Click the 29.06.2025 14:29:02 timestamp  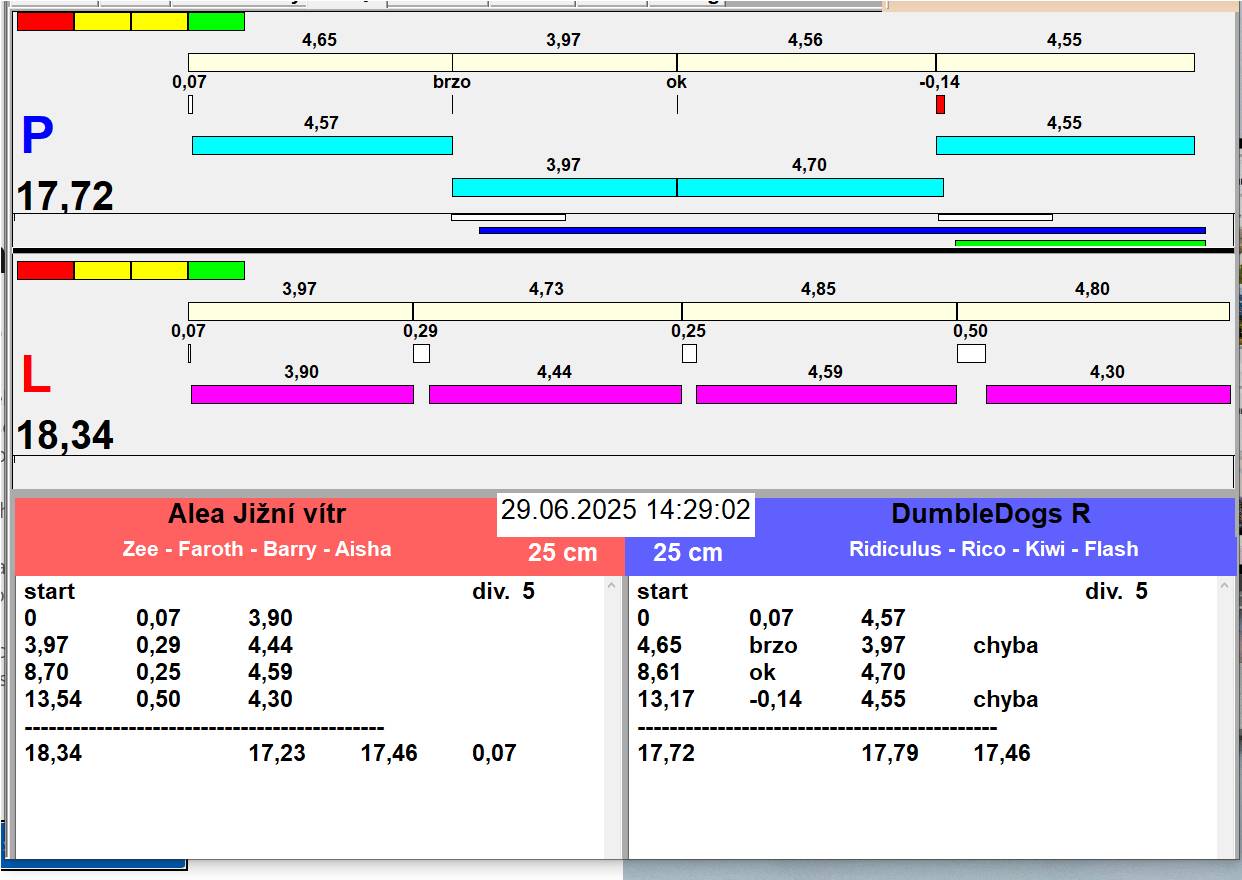click(625, 510)
